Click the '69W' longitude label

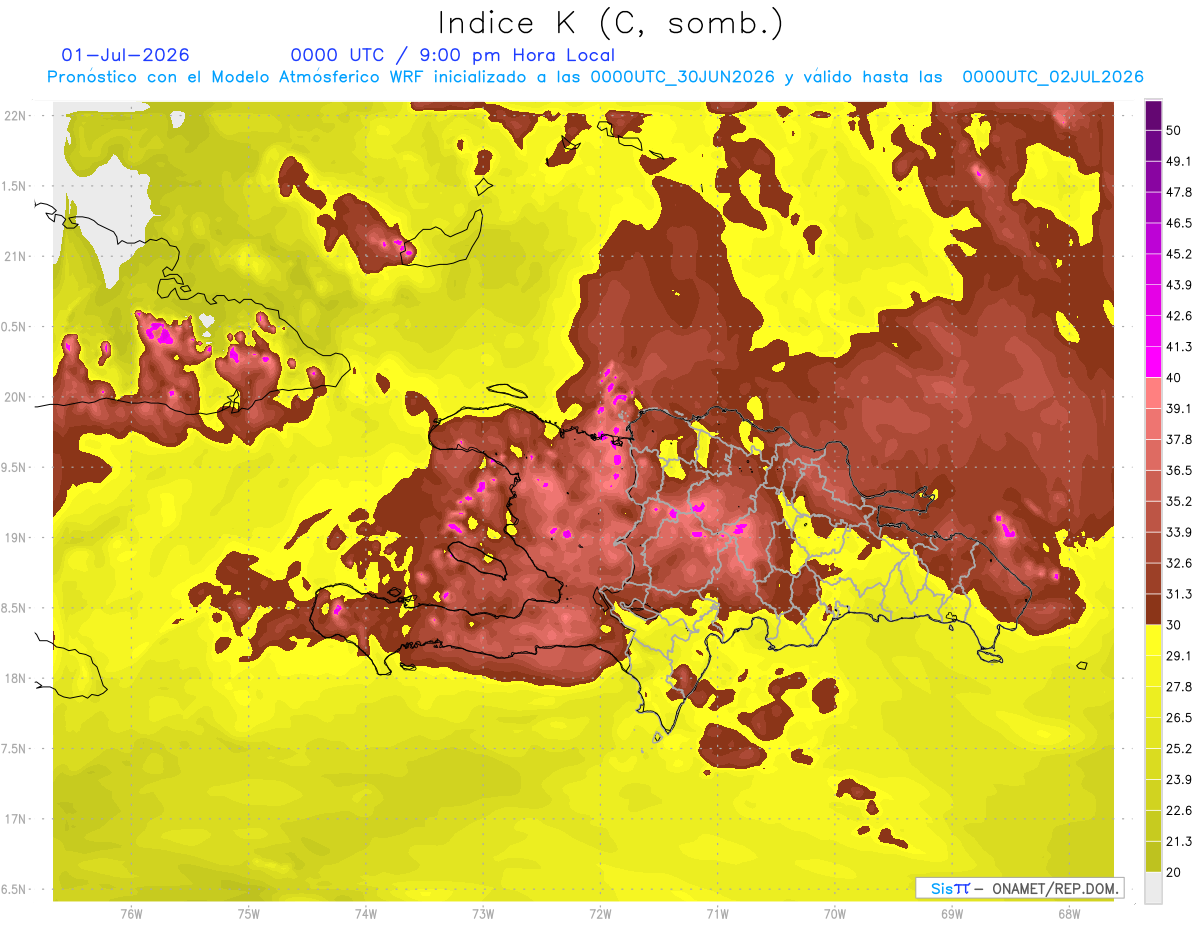tap(952, 914)
